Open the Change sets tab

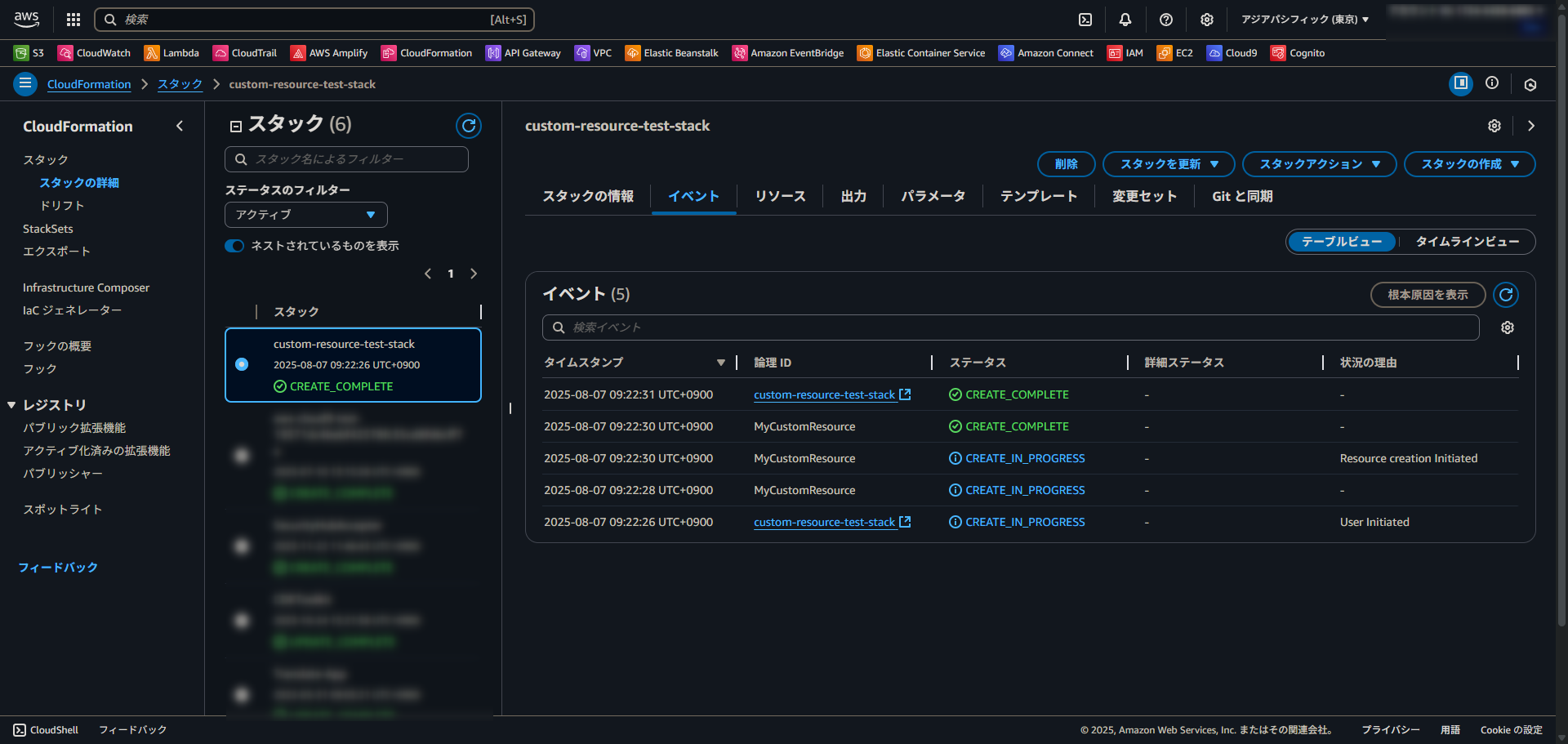(1144, 196)
